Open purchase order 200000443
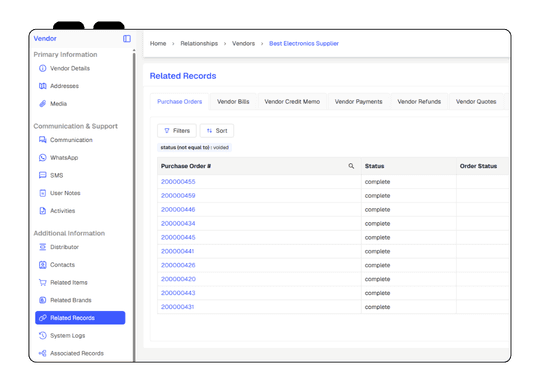Viewport: 540px width, 384px height. (178, 293)
